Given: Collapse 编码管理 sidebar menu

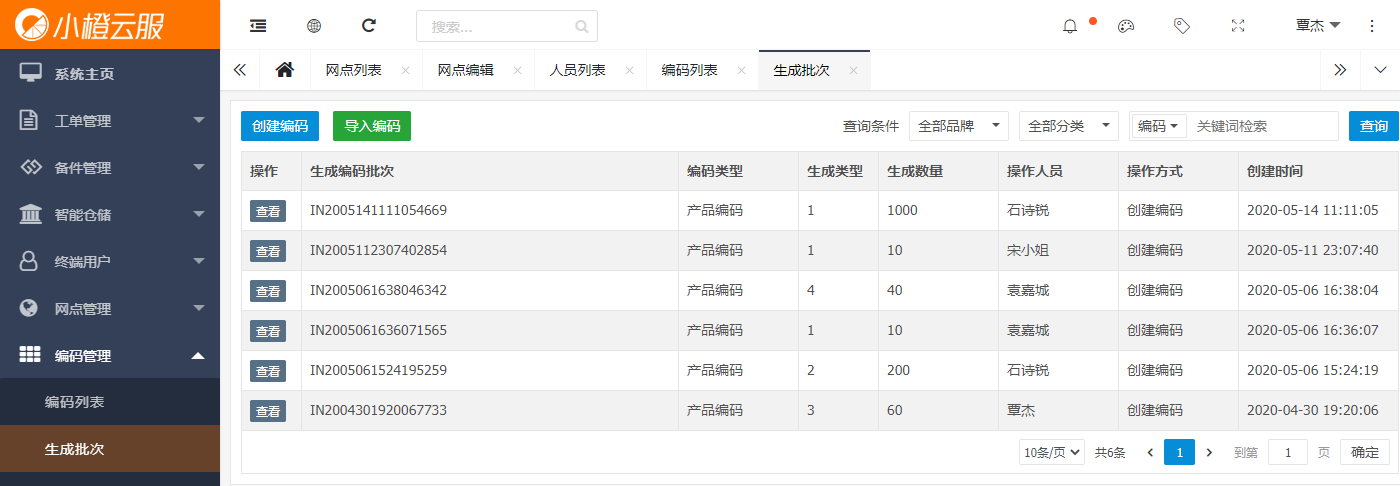Looking at the screenshot, I should [110, 355].
